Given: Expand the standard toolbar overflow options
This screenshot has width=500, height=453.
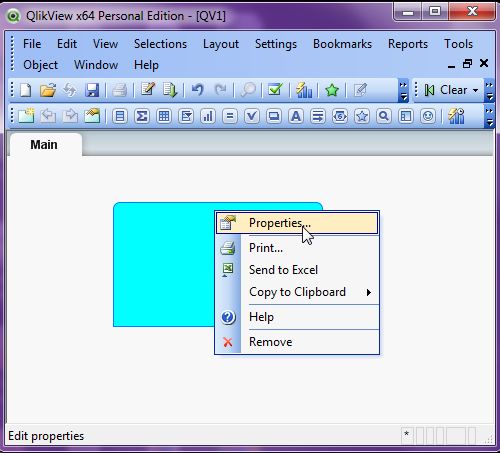Looking at the screenshot, I should click(403, 91).
